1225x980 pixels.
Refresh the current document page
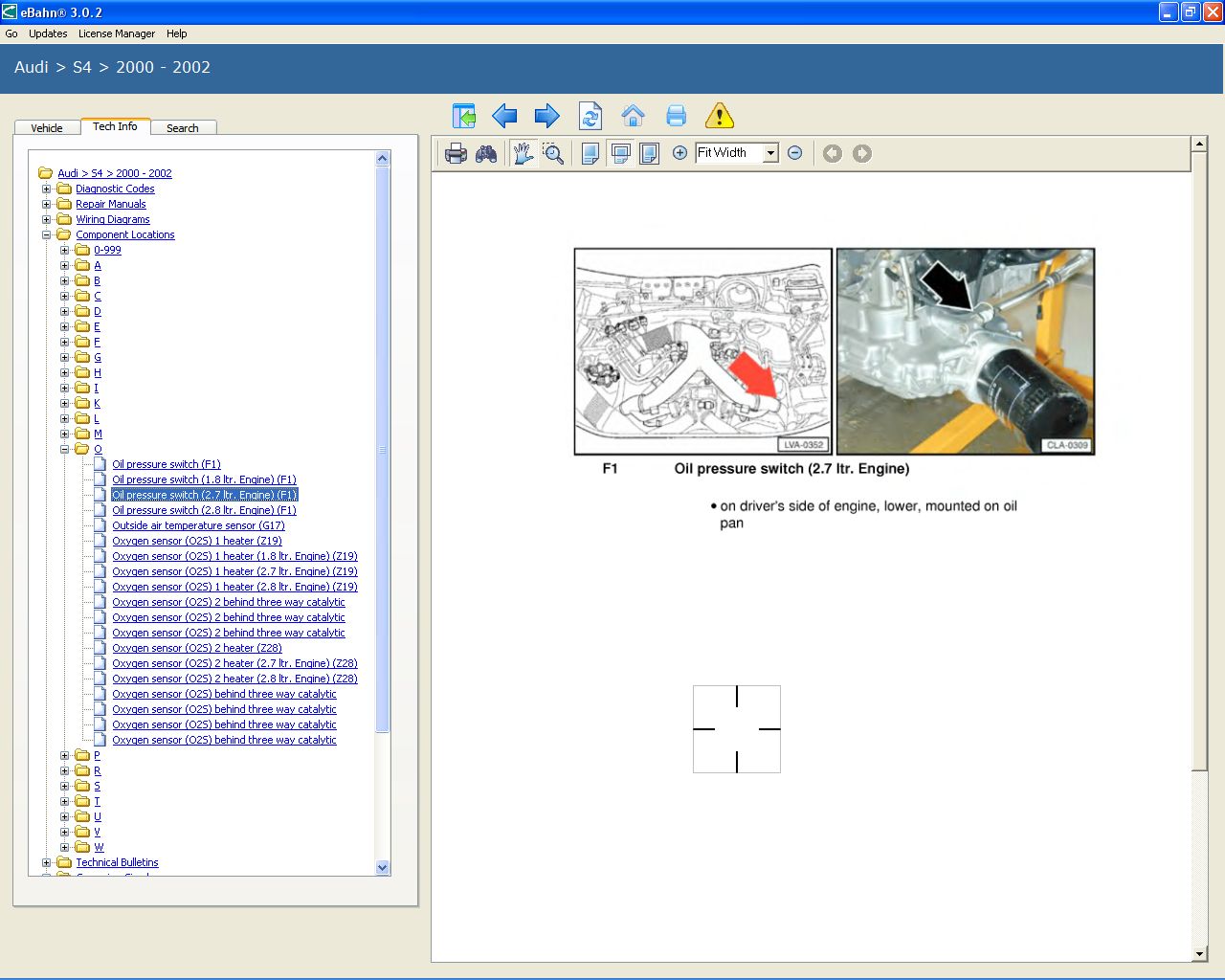coord(590,117)
